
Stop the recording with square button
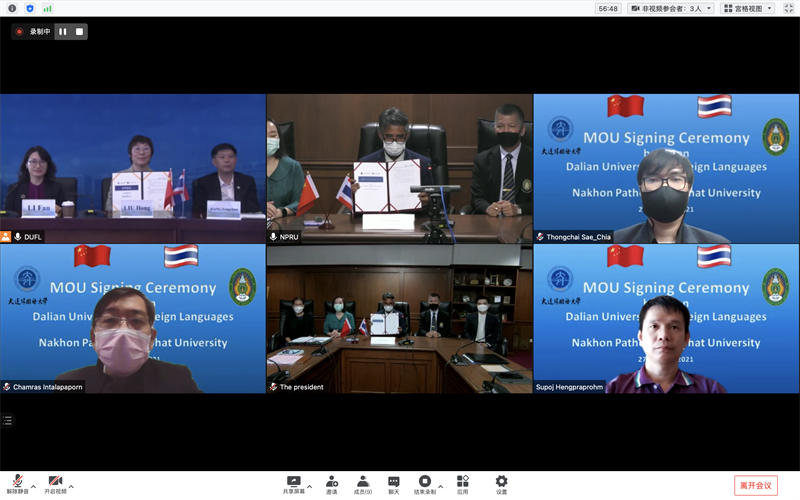tap(79, 32)
